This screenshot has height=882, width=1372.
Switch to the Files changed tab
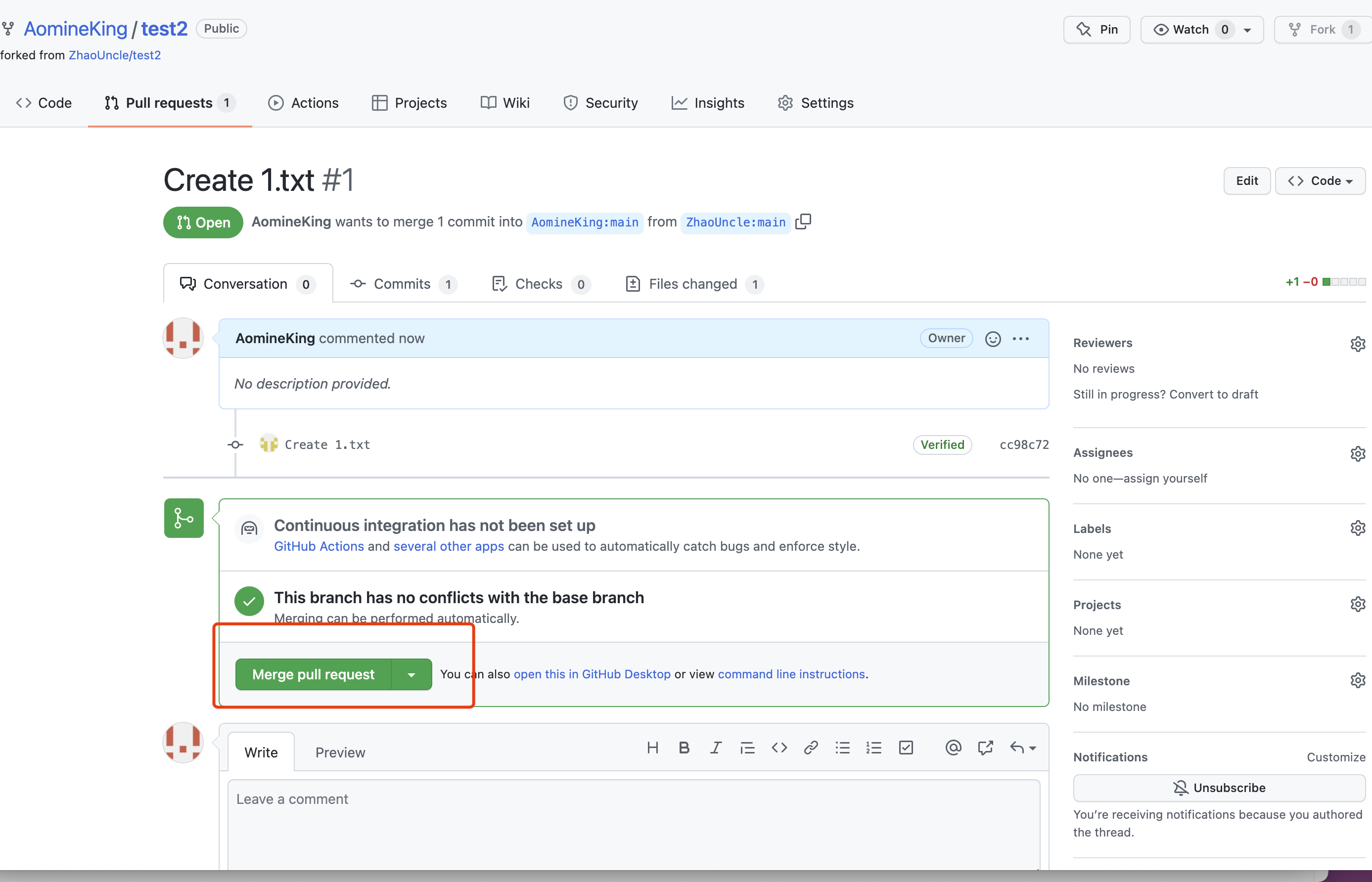pos(693,284)
